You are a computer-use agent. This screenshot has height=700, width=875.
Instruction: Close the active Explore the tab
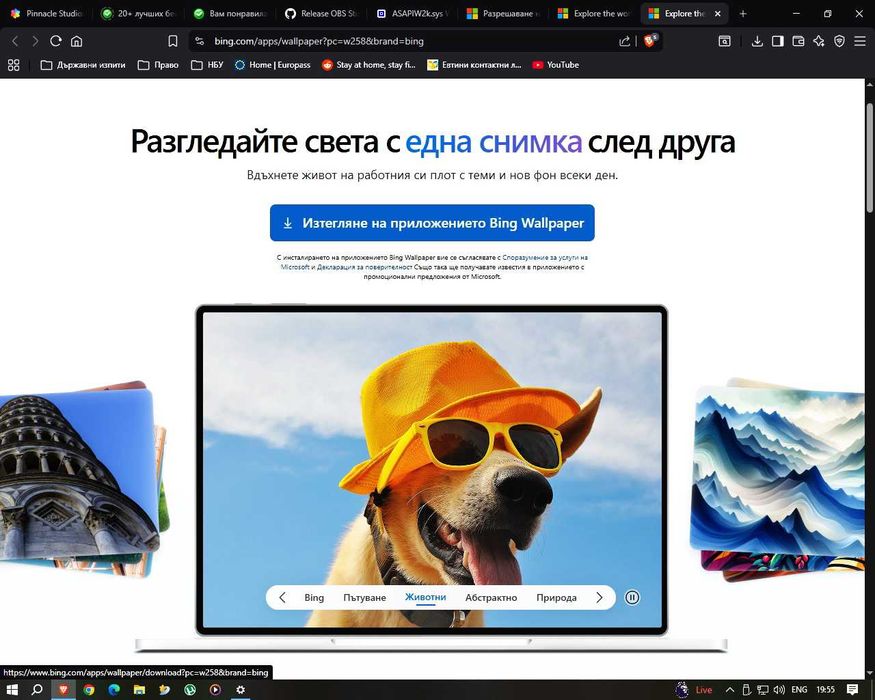click(x=718, y=14)
